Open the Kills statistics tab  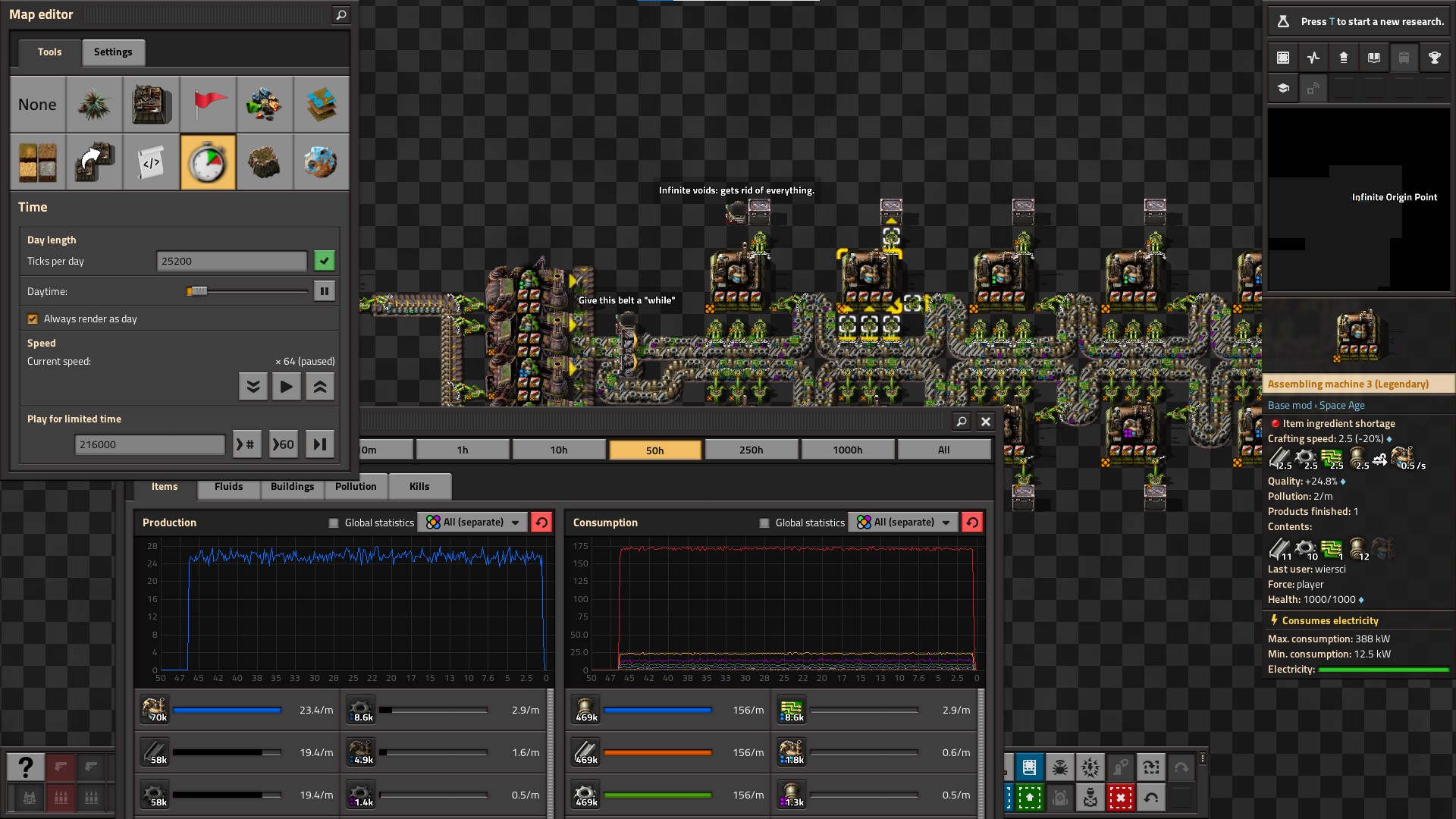pyautogui.click(x=419, y=487)
